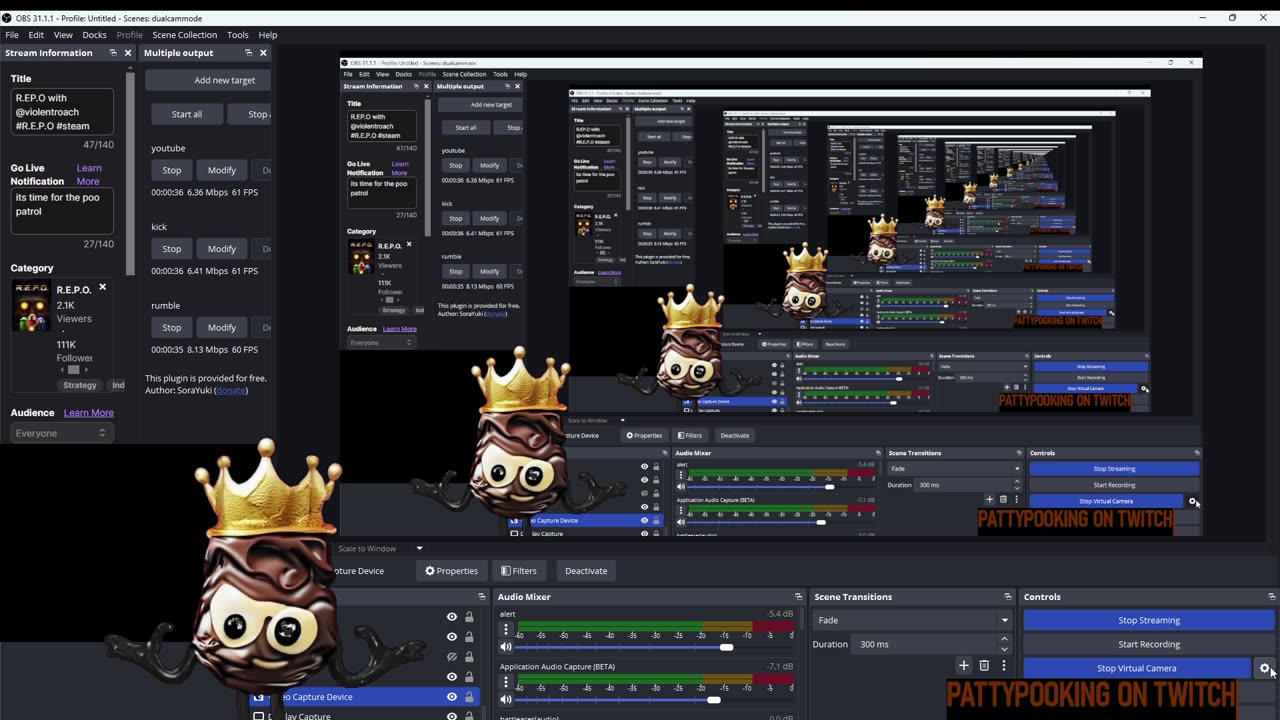Mute Application Audio Capture (BETA)
The height and width of the screenshot is (720, 1280).
click(x=506, y=700)
